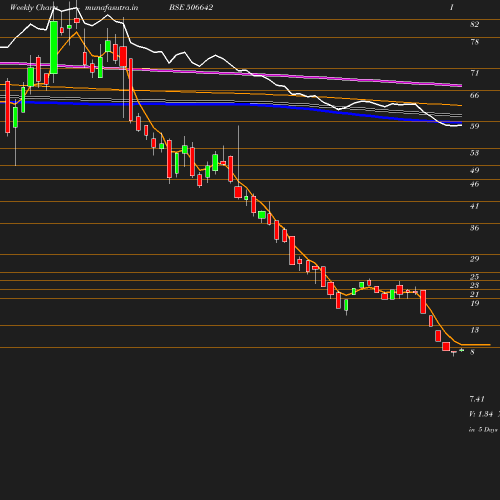This screenshot has width=500, height=500.
Task: Click the price axis label 82
Action: pyautogui.click(x=474, y=24)
